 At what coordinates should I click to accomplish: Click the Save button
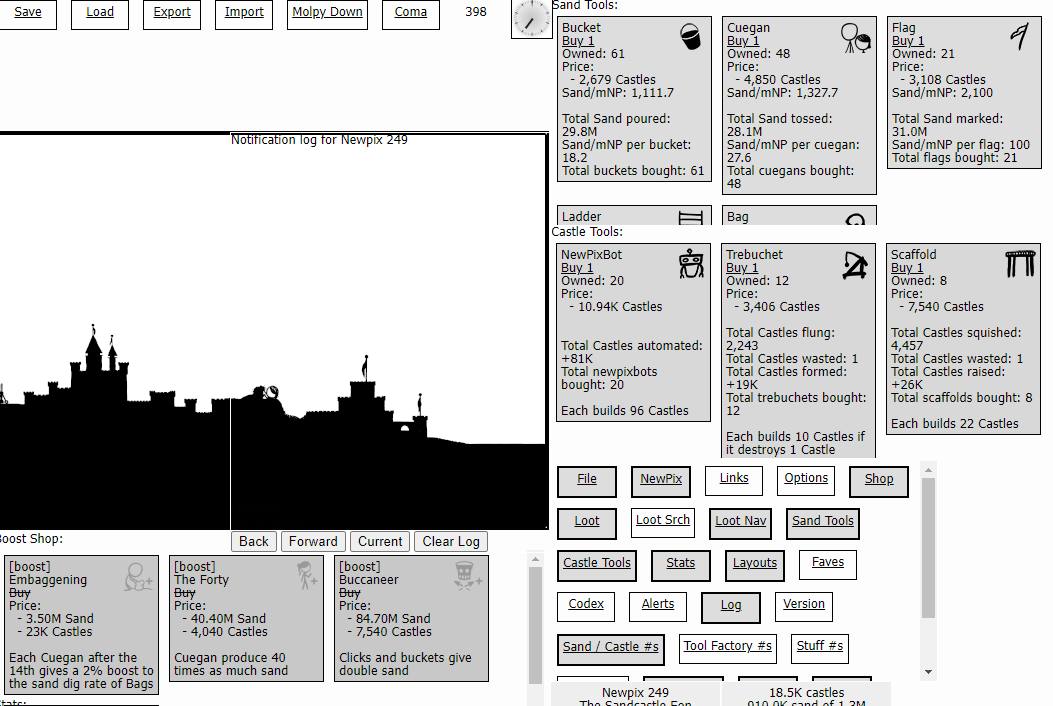28,13
